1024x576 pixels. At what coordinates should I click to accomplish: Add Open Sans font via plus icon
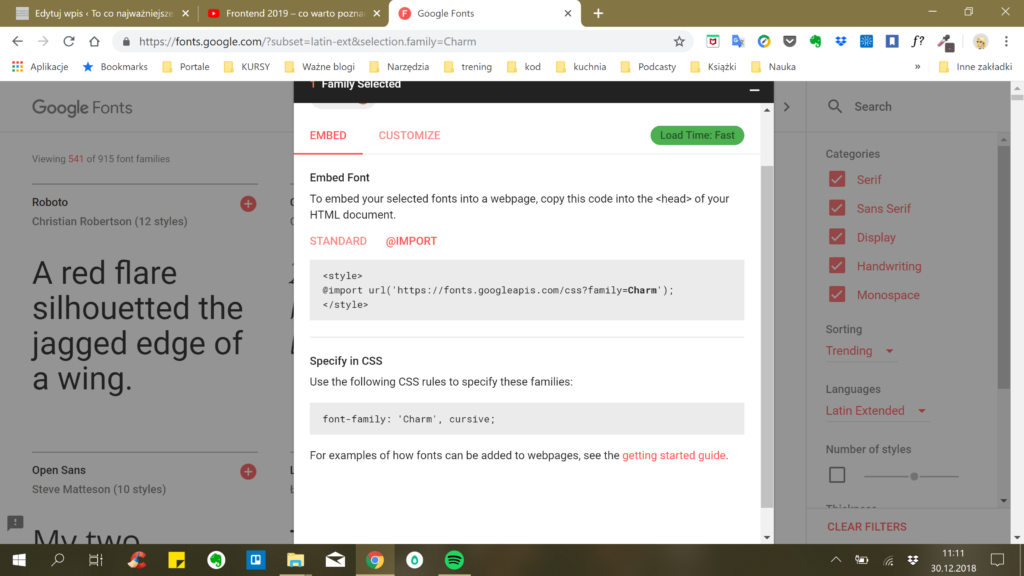(x=248, y=471)
